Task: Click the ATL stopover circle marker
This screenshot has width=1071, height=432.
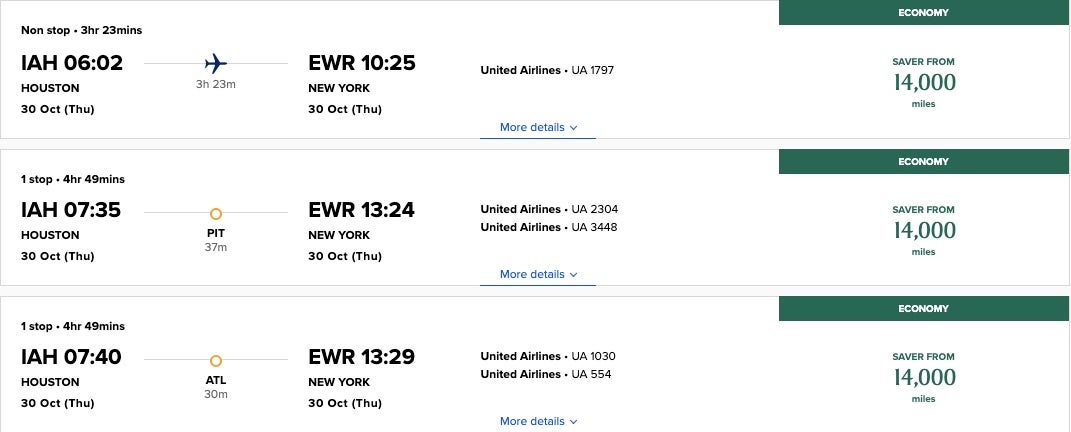Action: click(215, 360)
